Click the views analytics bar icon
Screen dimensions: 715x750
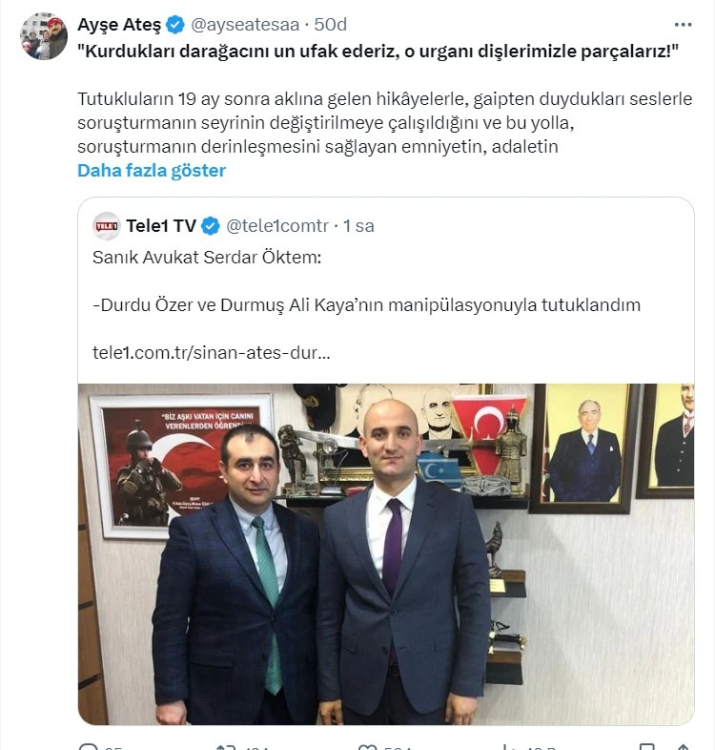[508, 747]
